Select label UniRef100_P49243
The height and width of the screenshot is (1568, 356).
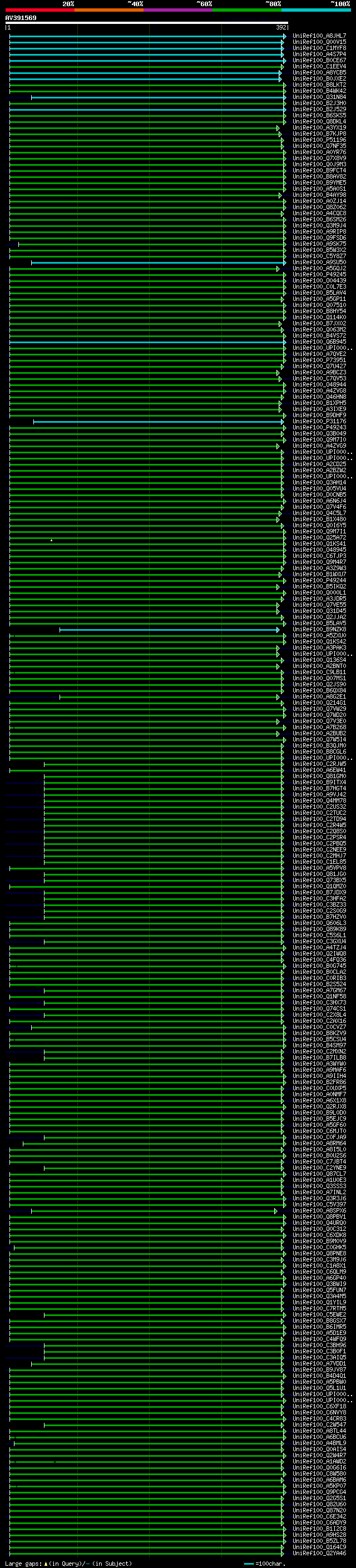click(319, 428)
